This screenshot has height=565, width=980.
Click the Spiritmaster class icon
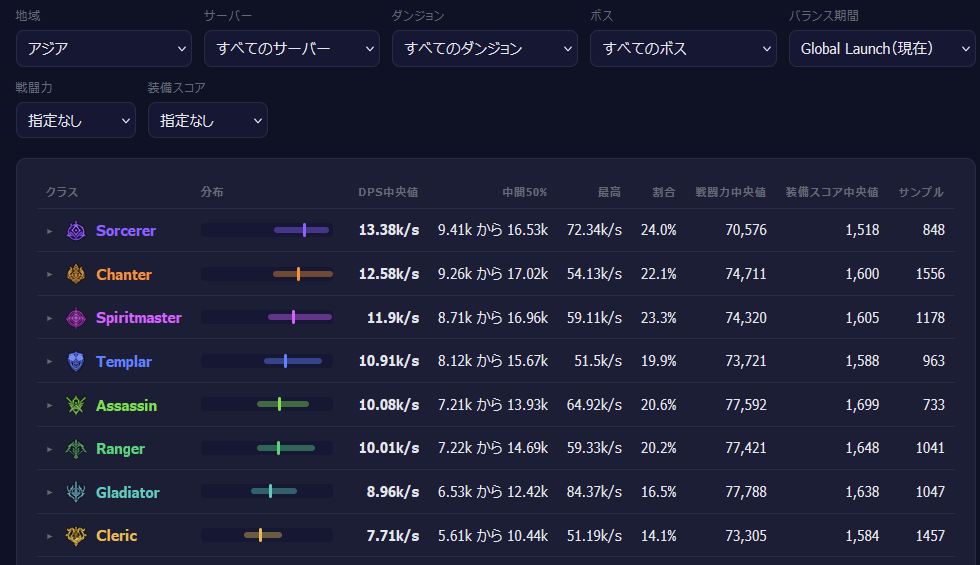click(x=76, y=318)
